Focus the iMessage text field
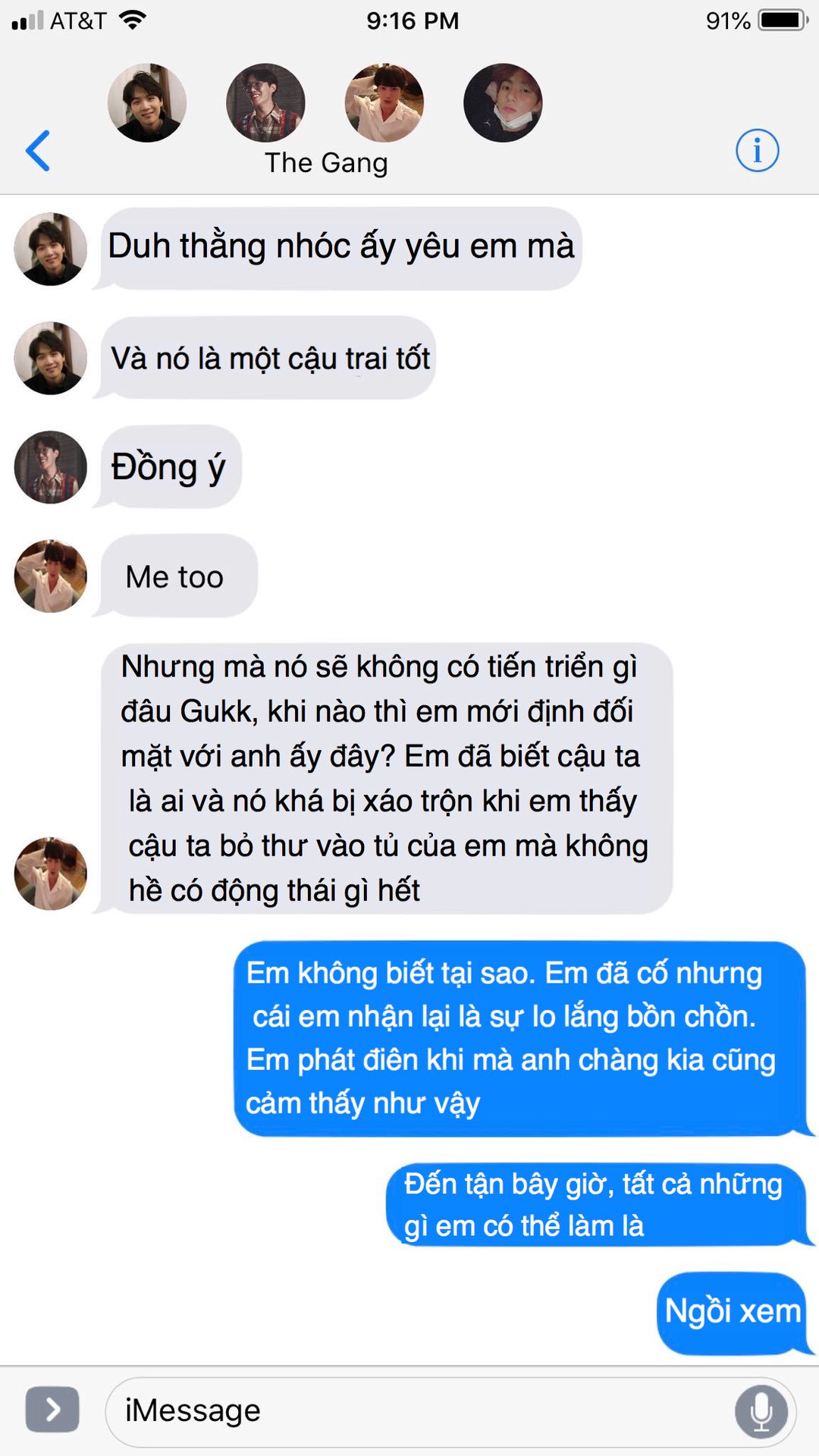Screen dimensions: 819x1456 coord(450,1411)
